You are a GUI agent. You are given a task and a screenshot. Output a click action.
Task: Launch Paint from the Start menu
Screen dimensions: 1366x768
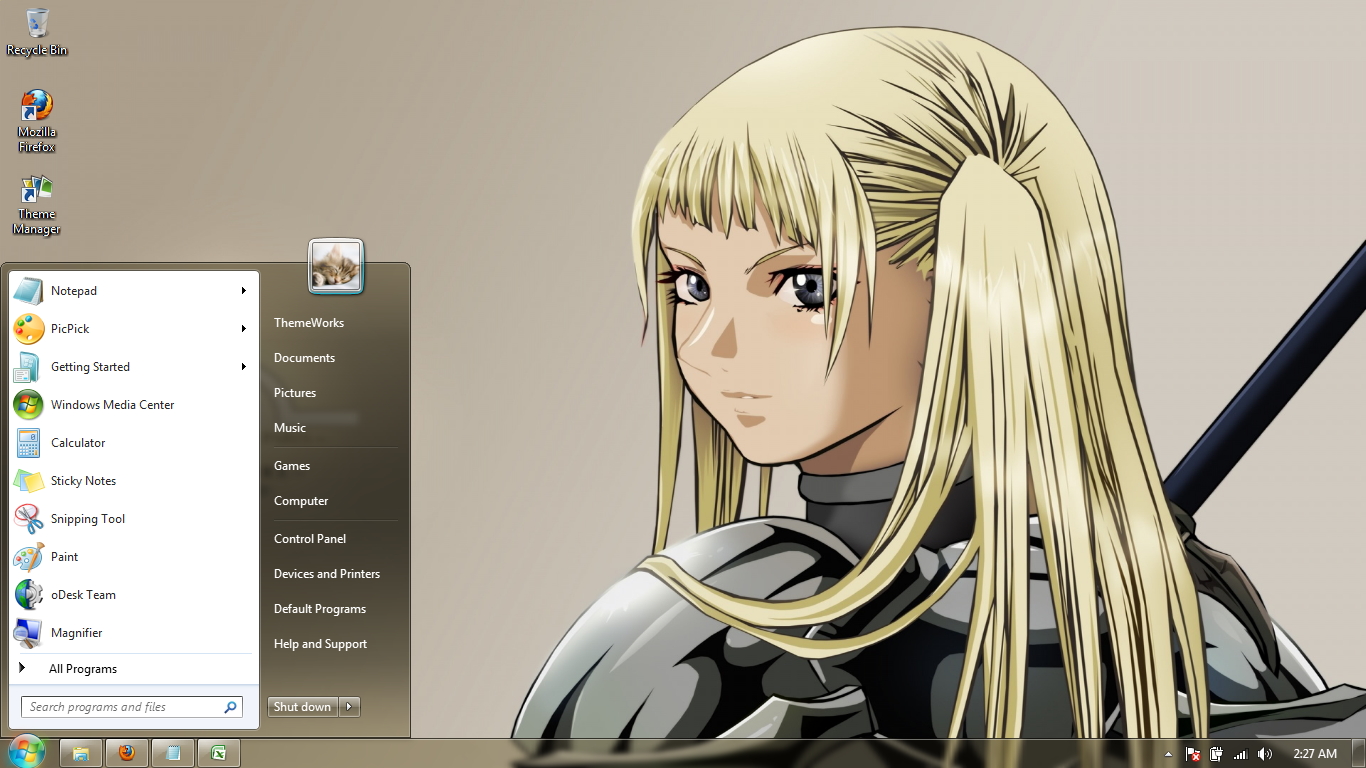tap(64, 556)
